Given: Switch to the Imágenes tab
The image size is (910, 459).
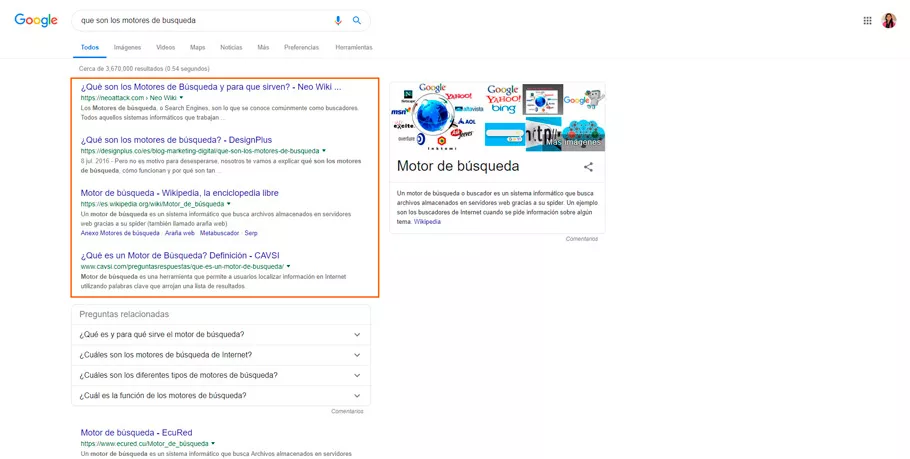Looking at the screenshot, I should [127, 48].
